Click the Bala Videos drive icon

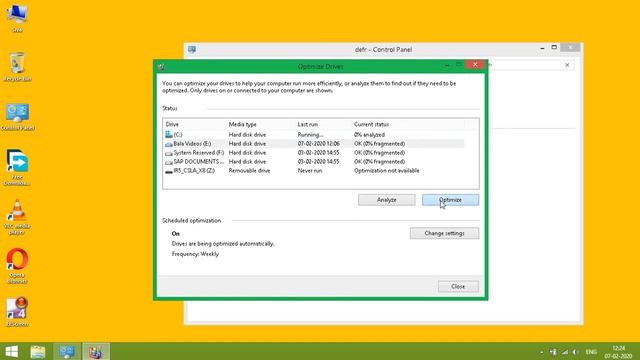click(169, 144)
